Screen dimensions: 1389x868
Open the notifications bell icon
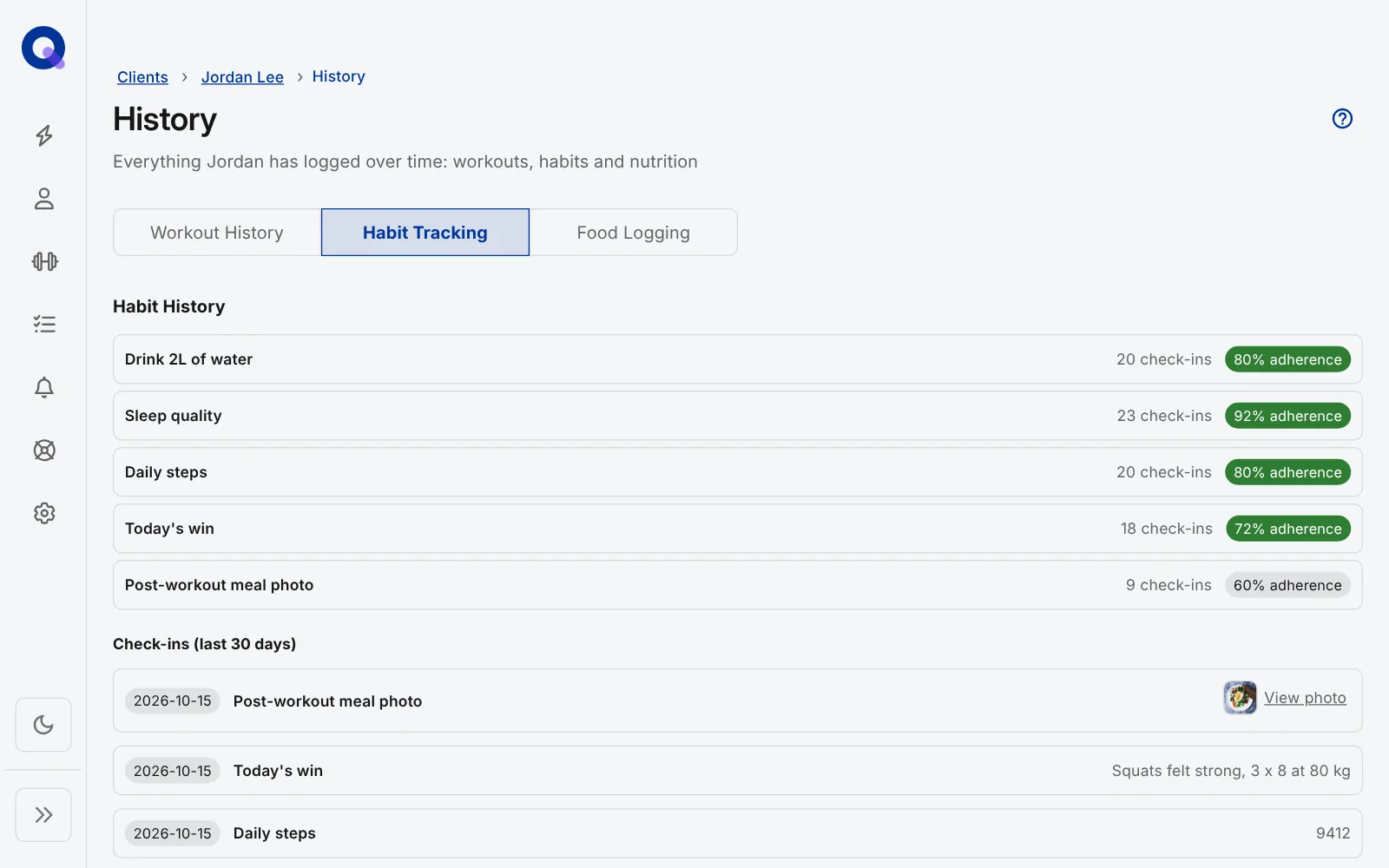(44, 387)
